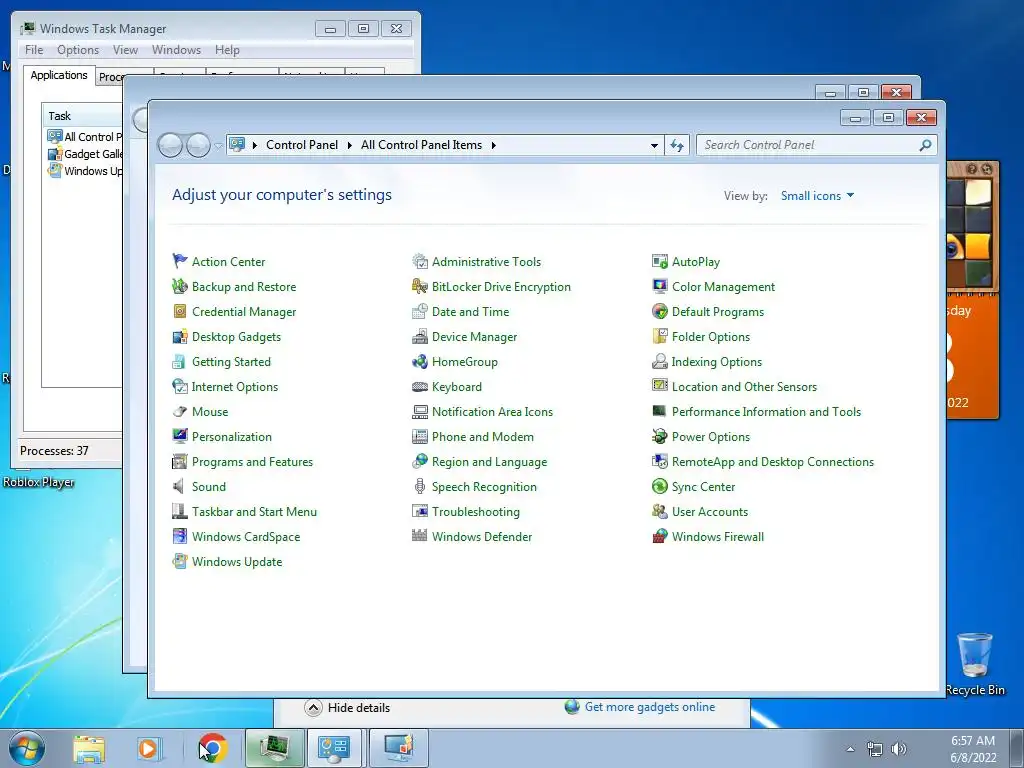This screenshot has height=768, width=1024.
Task: Collapse gadget details with Hide details chevron
Action: [313, 707]
